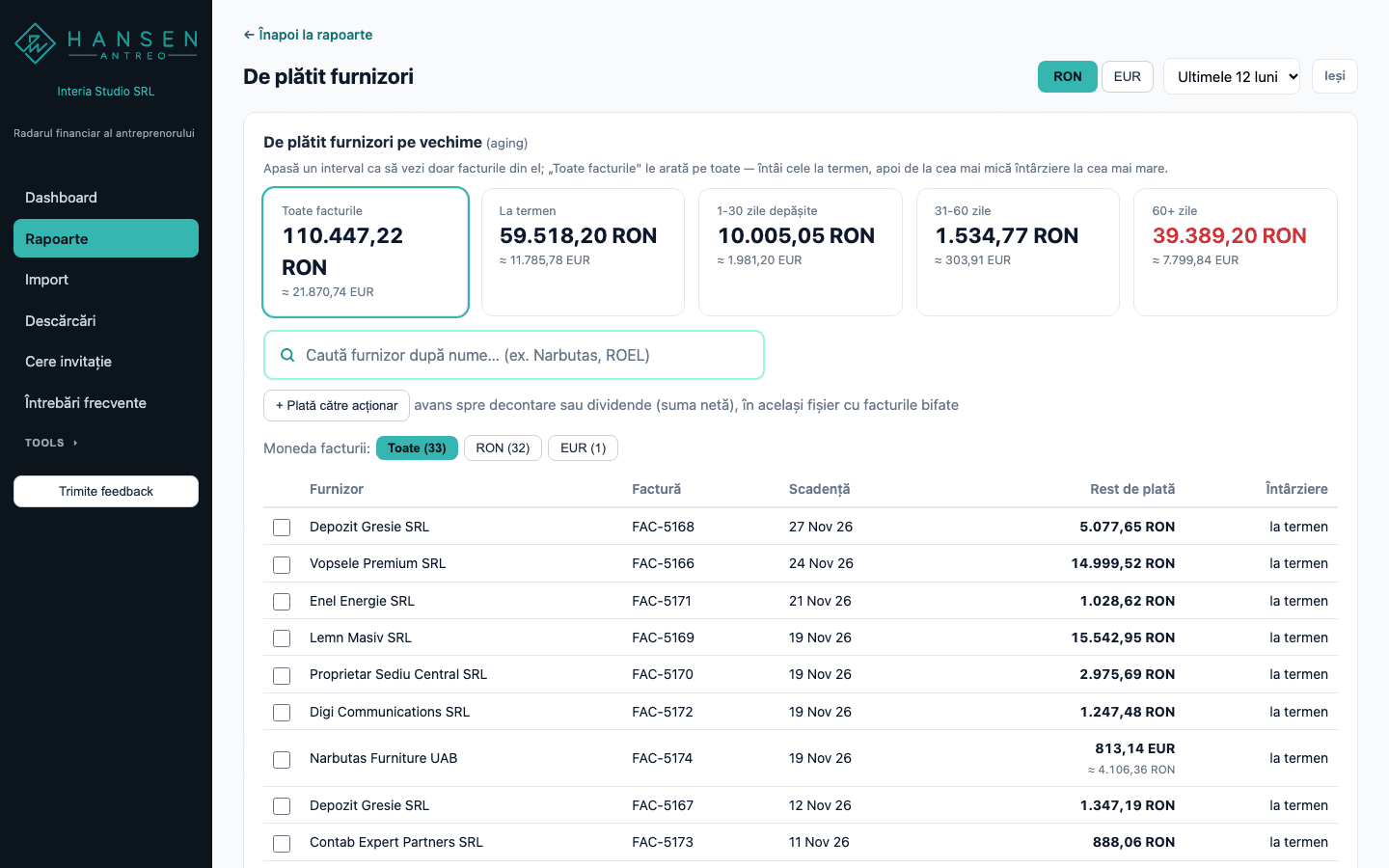Go to Rapoarte in the sidebar

(106, 238)
